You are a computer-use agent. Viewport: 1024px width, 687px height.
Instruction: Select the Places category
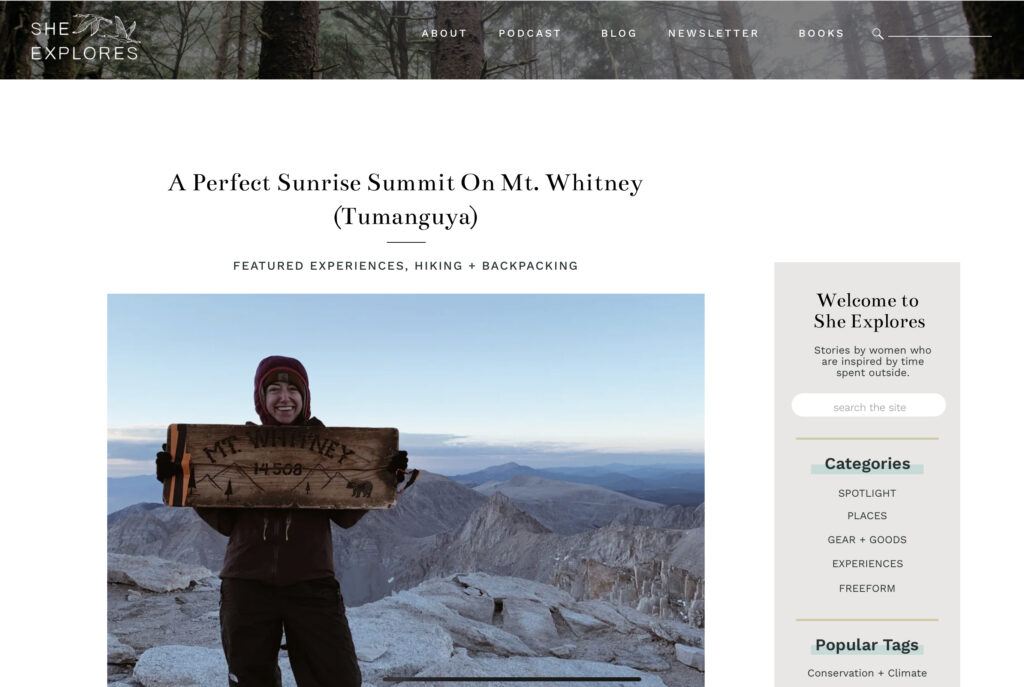867,516
